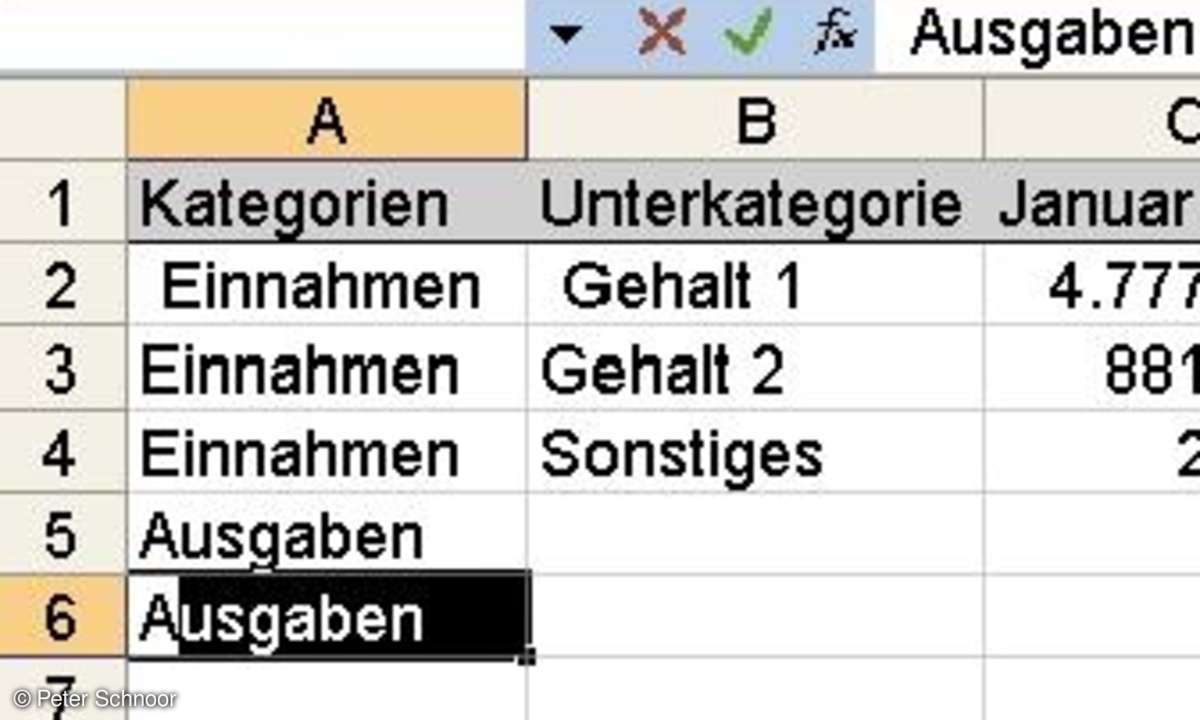Select row 5 header

point(62,536)
